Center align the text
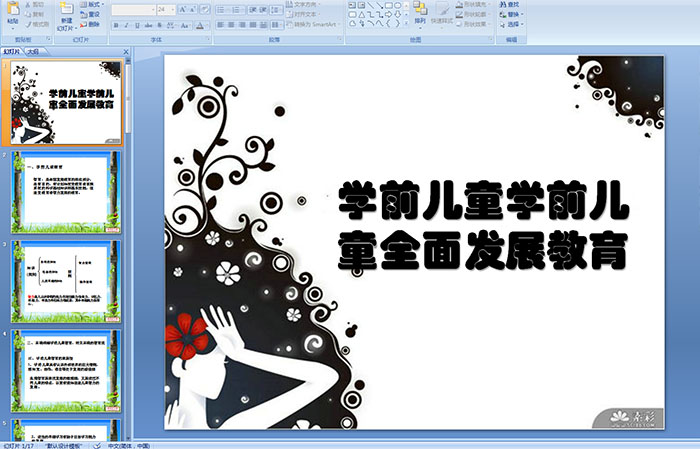 click(x=231, y=25)
